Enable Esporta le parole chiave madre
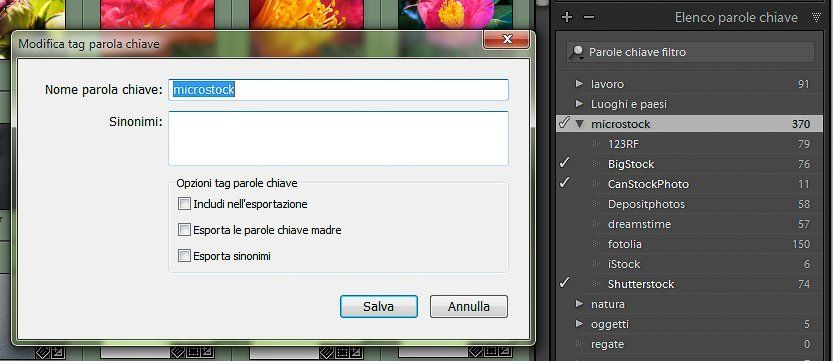The width and height of the screenshot is (833, 361). [184, 230]
